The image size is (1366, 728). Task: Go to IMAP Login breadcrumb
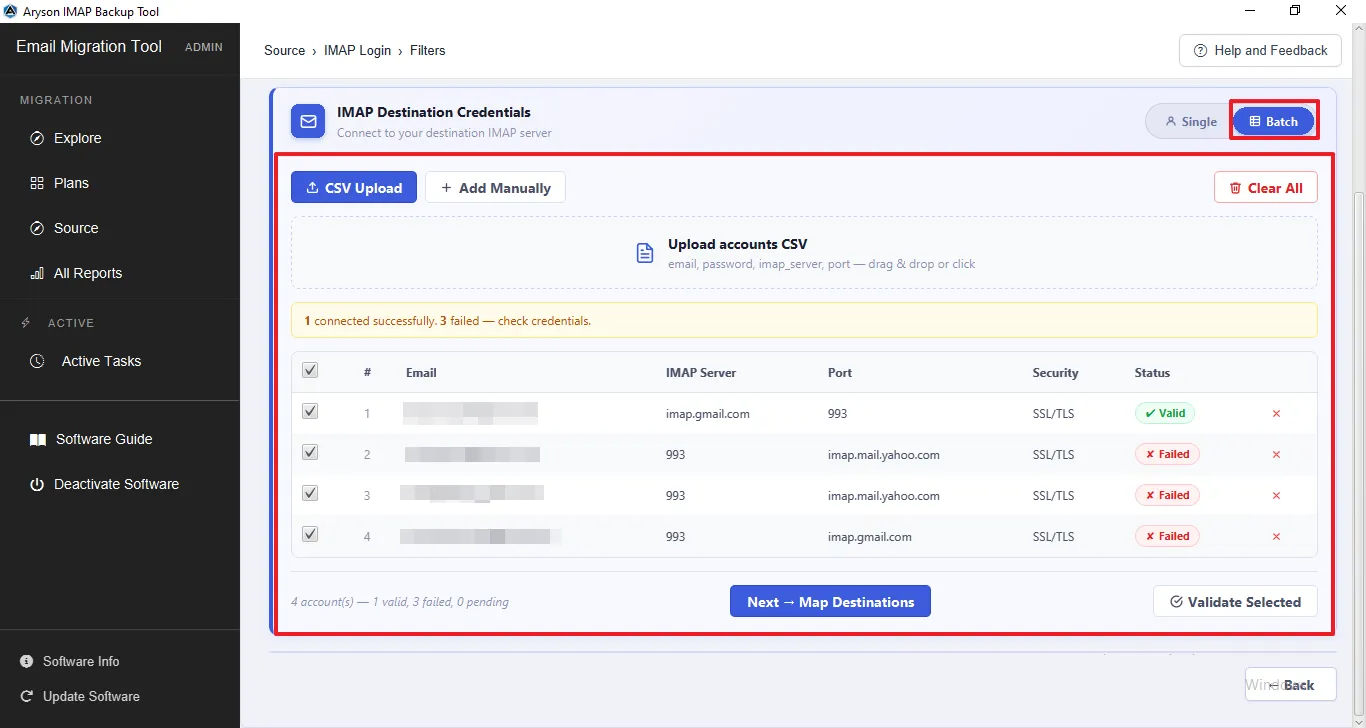coord(357,50)
